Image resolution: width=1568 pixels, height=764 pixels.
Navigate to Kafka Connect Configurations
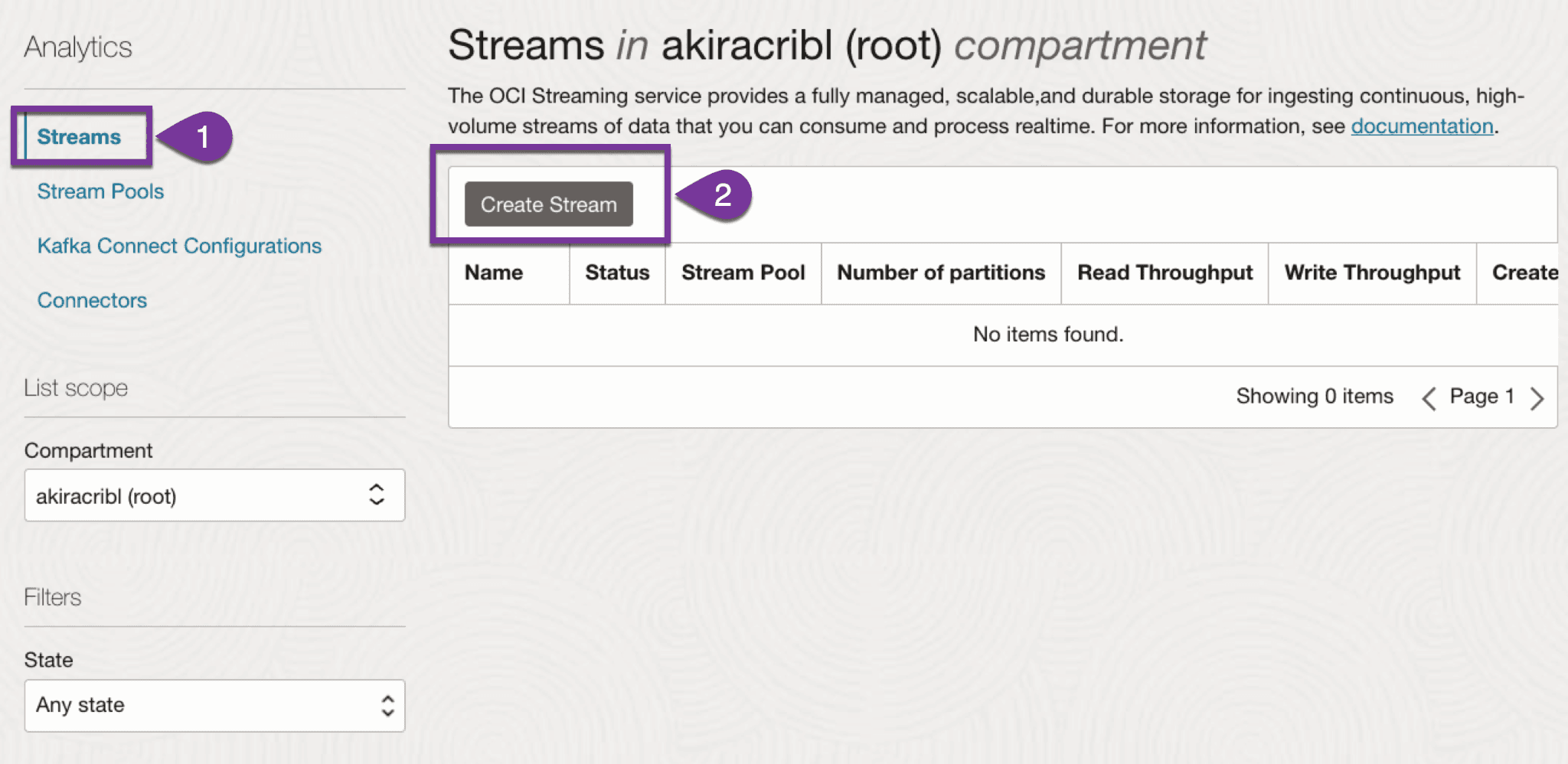[x=179, y=246]
